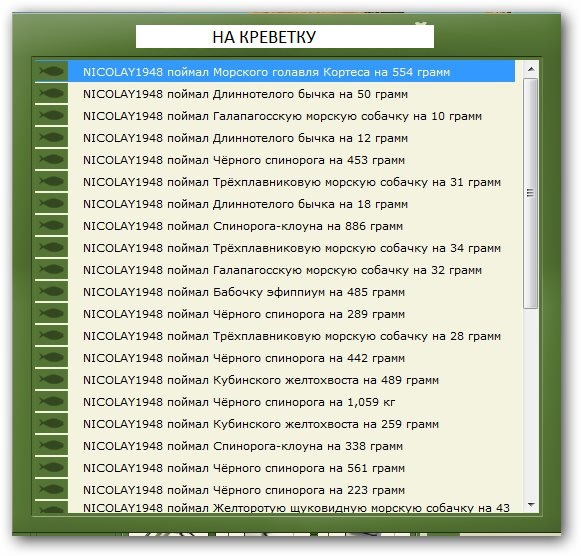581x556 pixels.
Task: Click fish icon beside Чёрного спинорога 223 грамм
Action: (x=52, y=489)
